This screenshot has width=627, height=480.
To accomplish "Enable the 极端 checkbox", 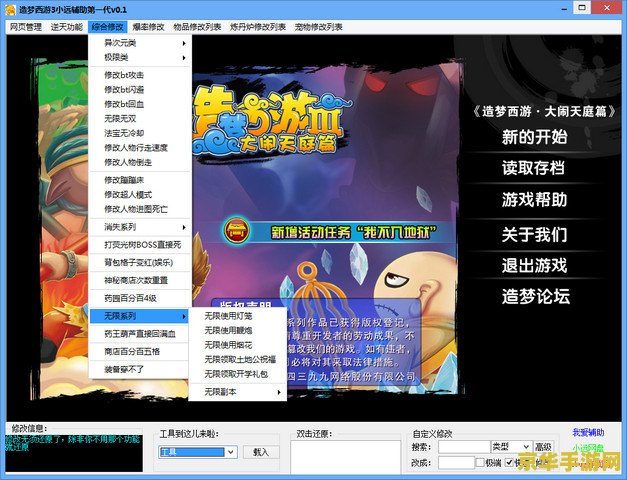I will [x=480, y=463].
